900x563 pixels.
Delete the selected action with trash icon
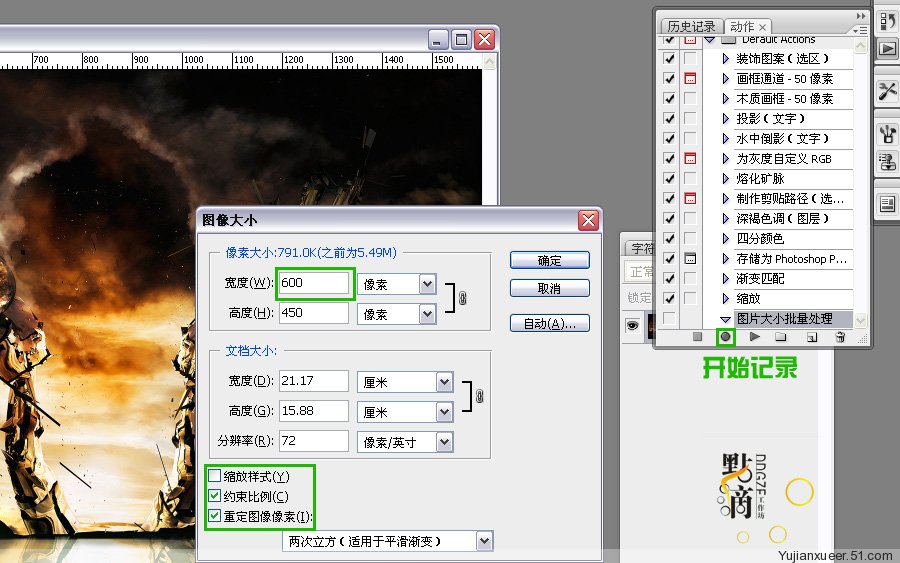point(840,337)
